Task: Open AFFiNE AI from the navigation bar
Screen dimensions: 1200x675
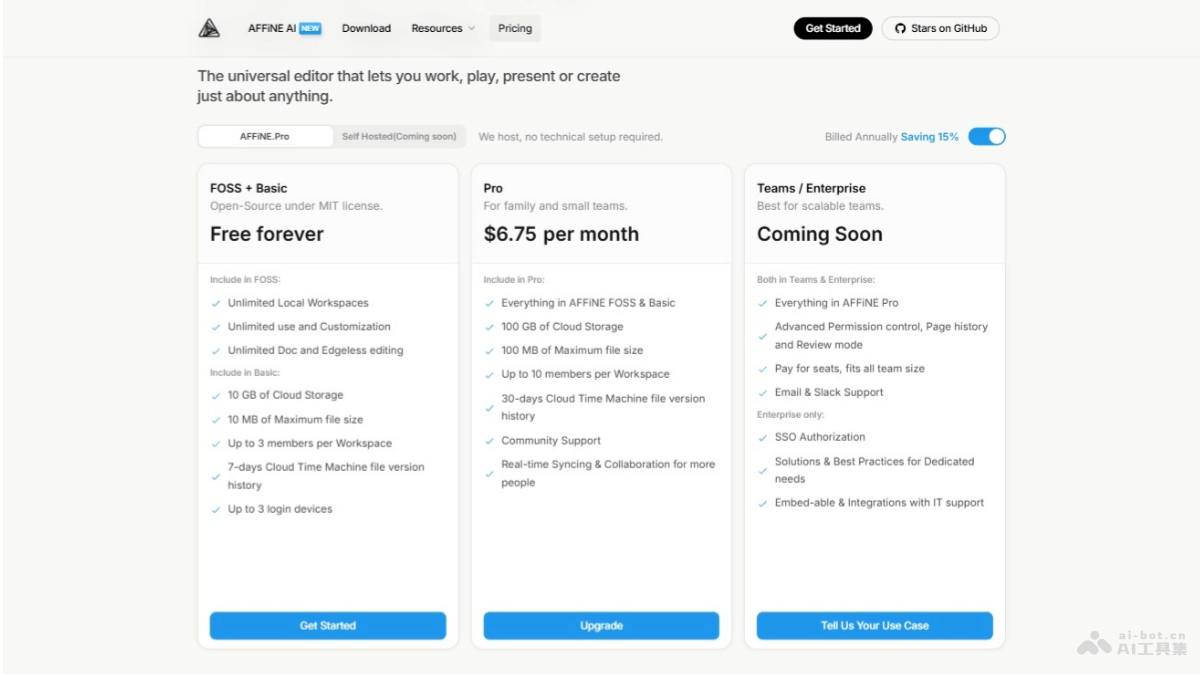Action: pos(272,29)
